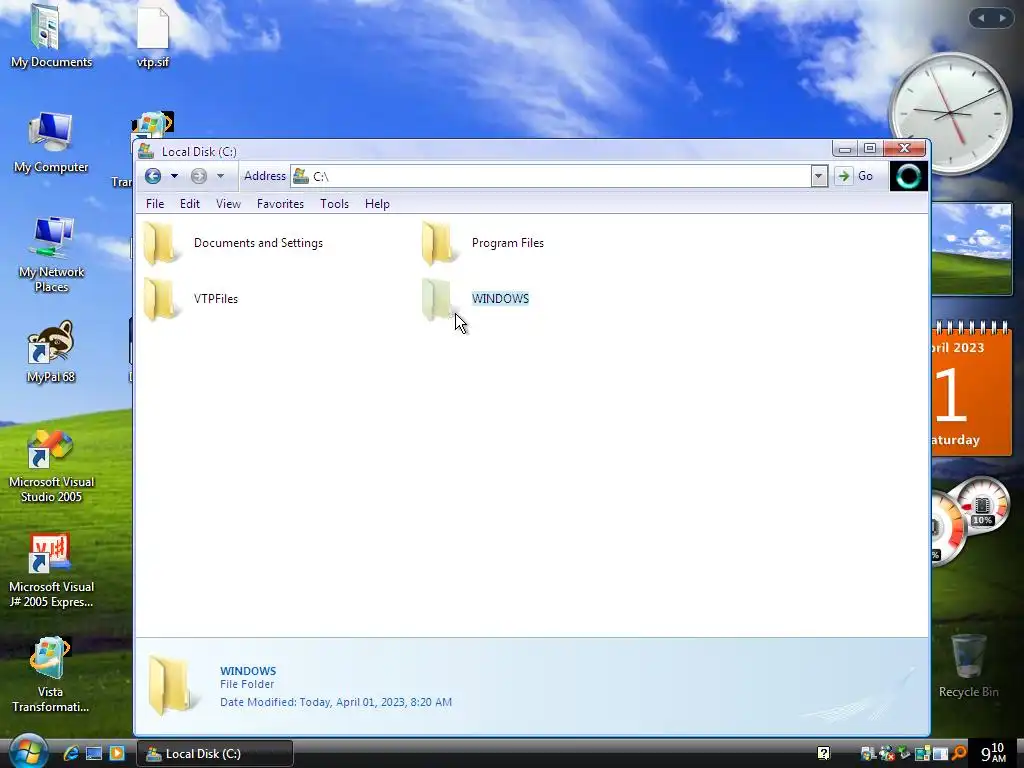Screen dimensions: 1024x768
Task: Select the Vista Transformation desktop icon
Action: [x=51, y=675]
